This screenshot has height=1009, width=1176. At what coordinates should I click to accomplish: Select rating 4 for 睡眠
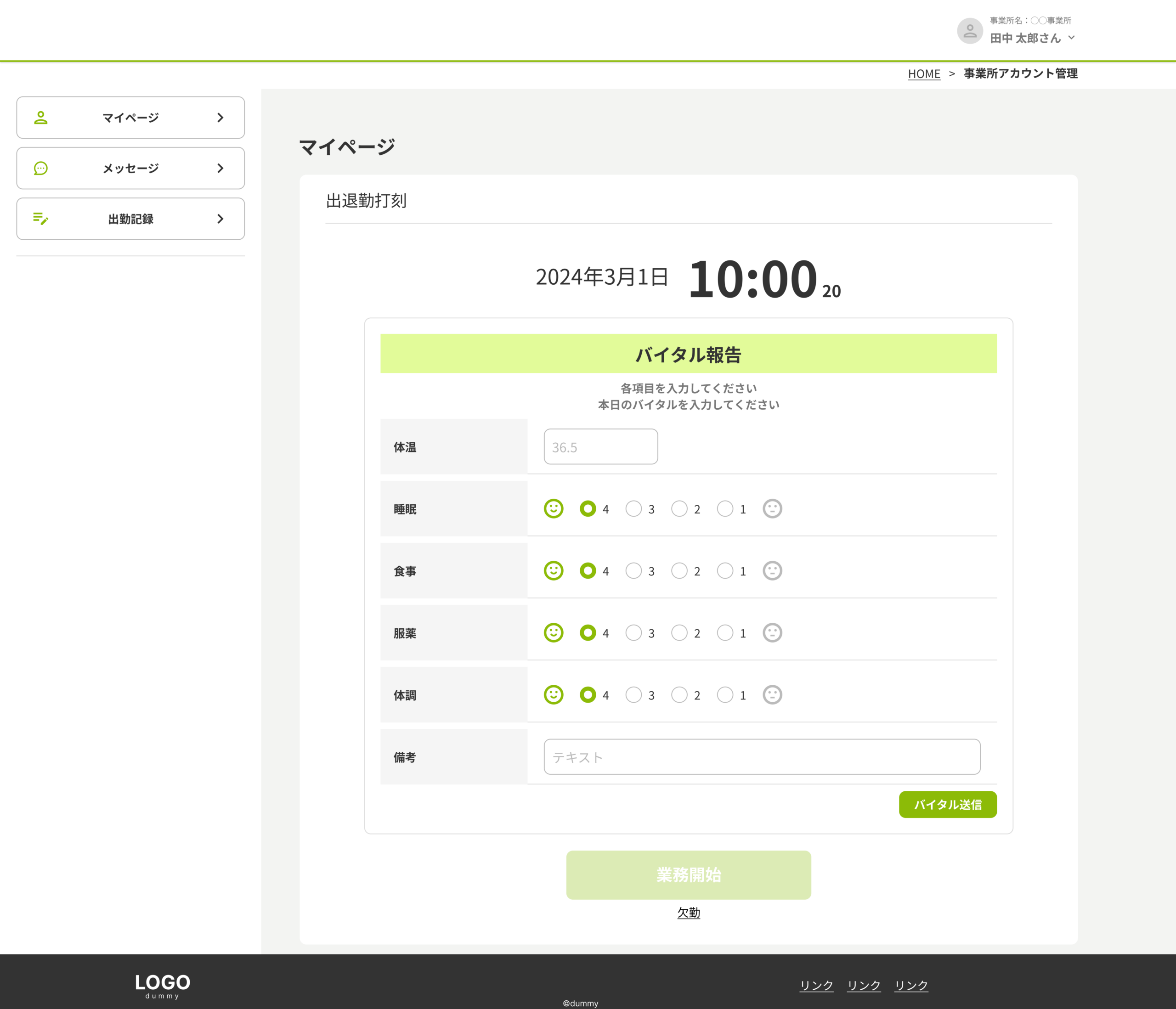[588, 508]
